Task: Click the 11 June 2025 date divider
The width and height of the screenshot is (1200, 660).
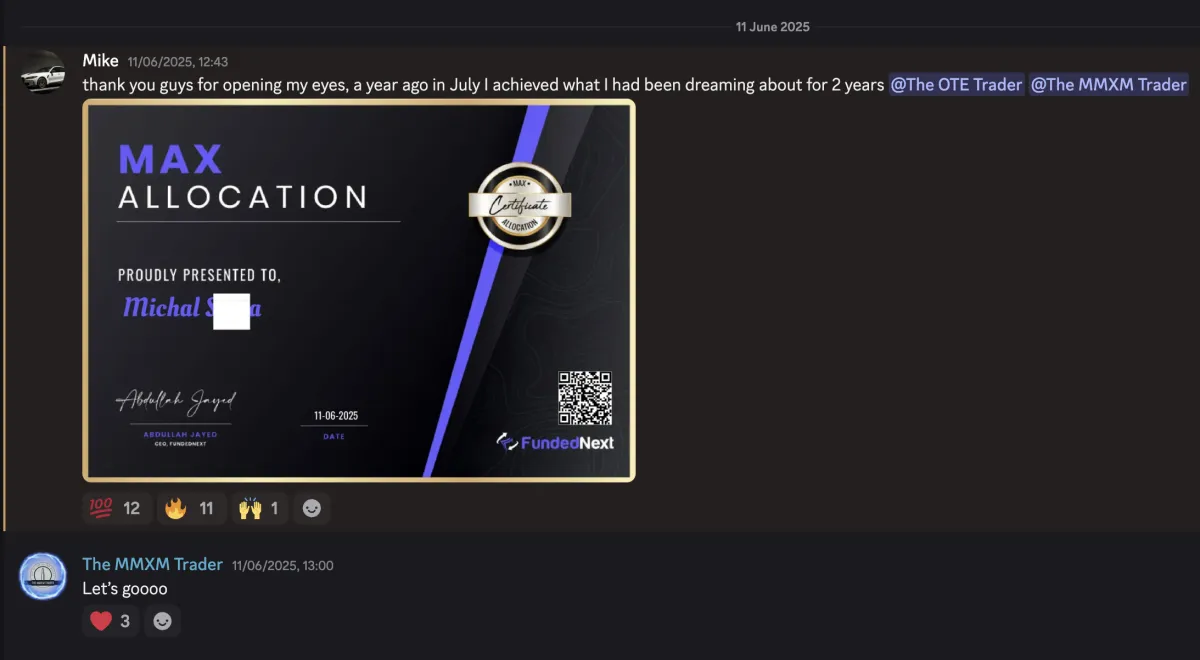Action: pyautogui.click(x=773, y=27)
